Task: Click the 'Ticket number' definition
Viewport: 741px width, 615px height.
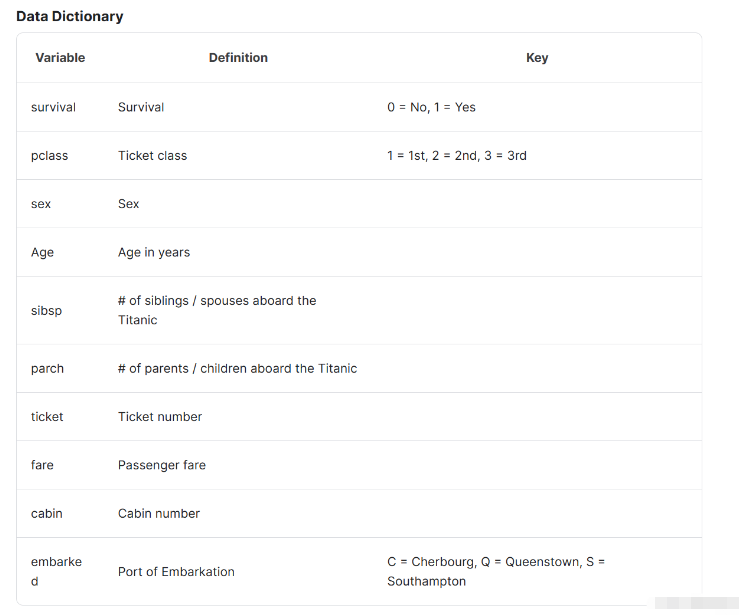Action: pos(160,417)
